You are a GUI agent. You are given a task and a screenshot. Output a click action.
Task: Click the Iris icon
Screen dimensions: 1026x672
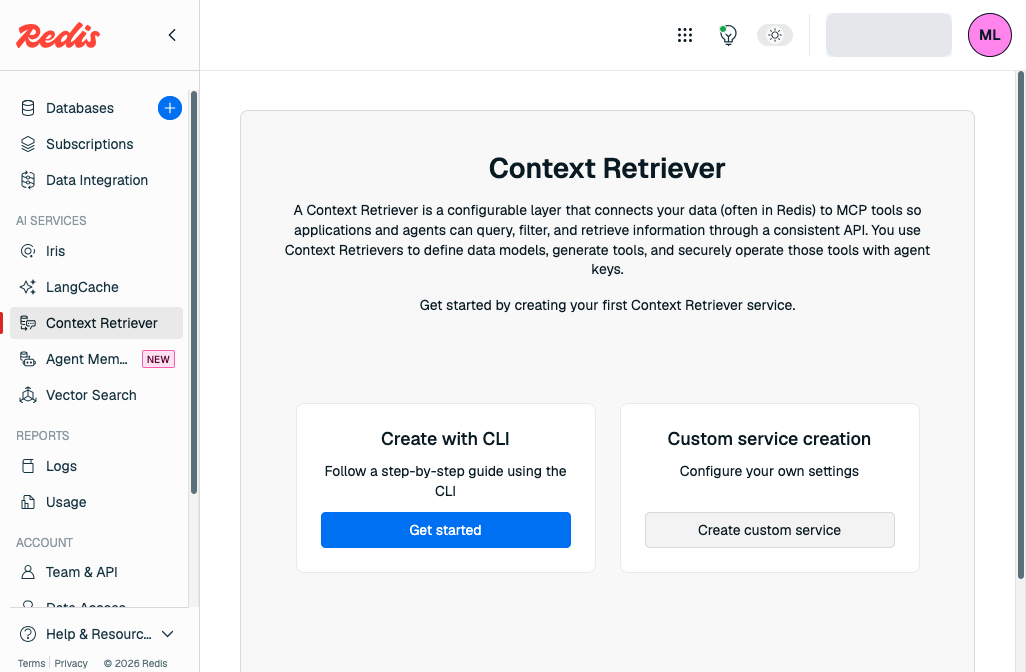(x=27, y=251)
